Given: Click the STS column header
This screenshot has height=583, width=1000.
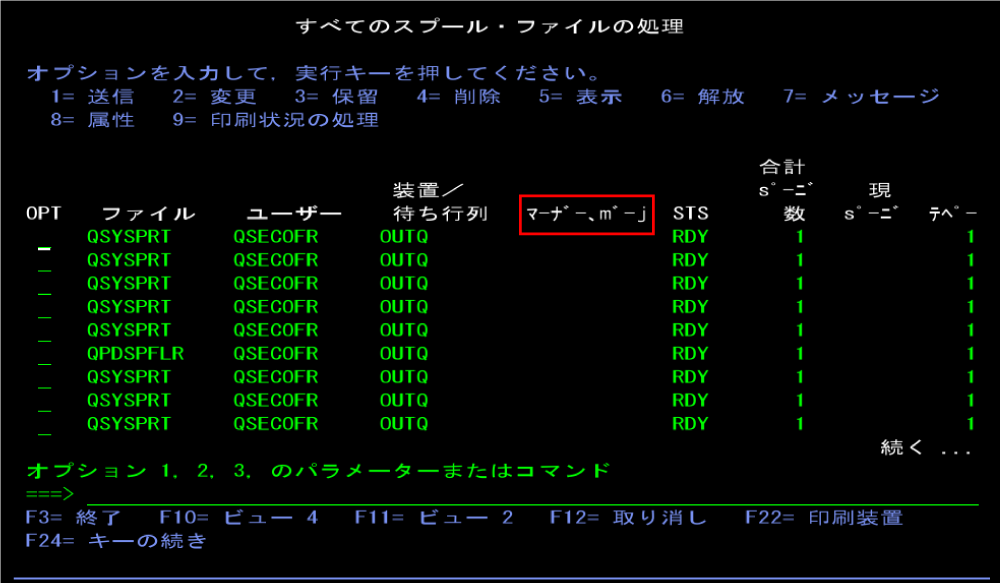Looking at the screenshot, I should [691, 213].
